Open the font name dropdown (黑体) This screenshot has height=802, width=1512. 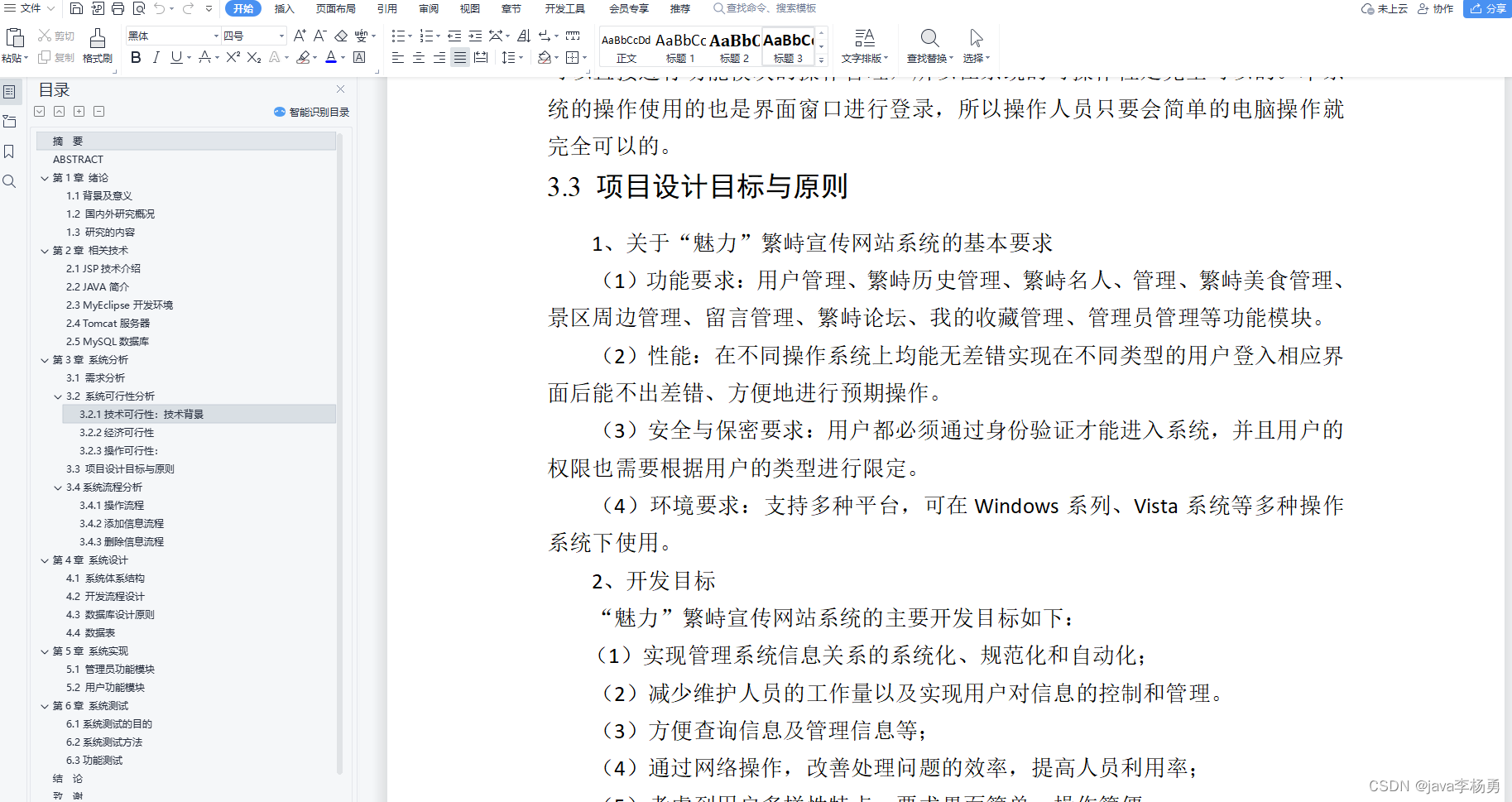(x=217, y=36)
